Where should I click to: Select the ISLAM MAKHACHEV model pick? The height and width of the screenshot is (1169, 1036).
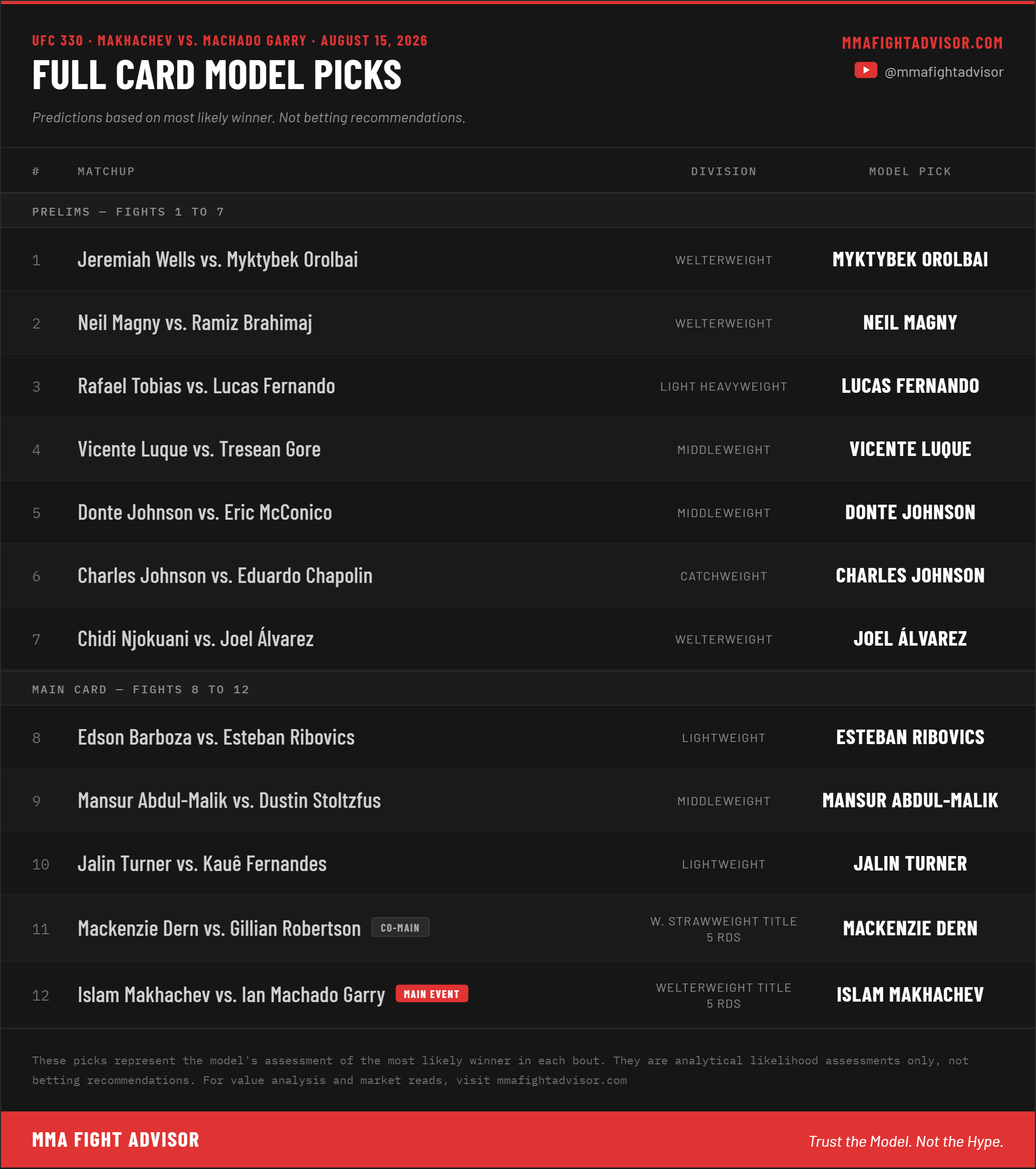pos(910,994)
